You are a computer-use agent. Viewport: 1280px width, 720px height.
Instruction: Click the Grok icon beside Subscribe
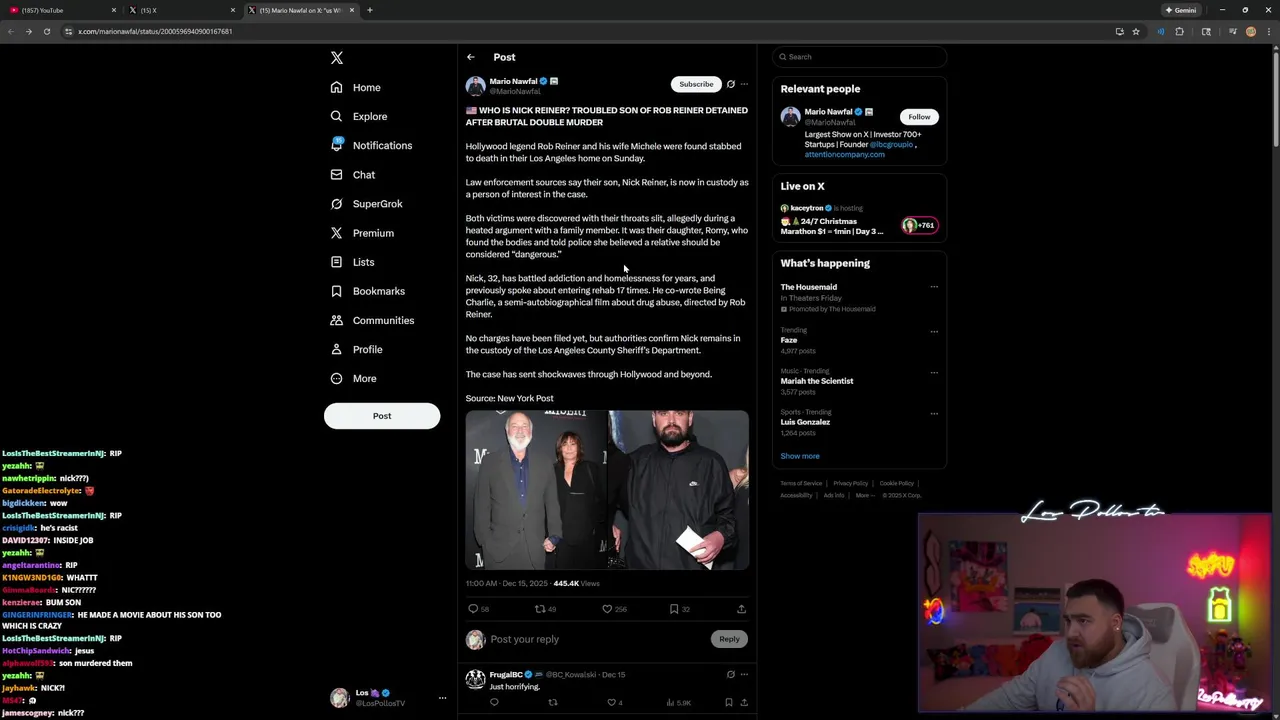[731, 84]
